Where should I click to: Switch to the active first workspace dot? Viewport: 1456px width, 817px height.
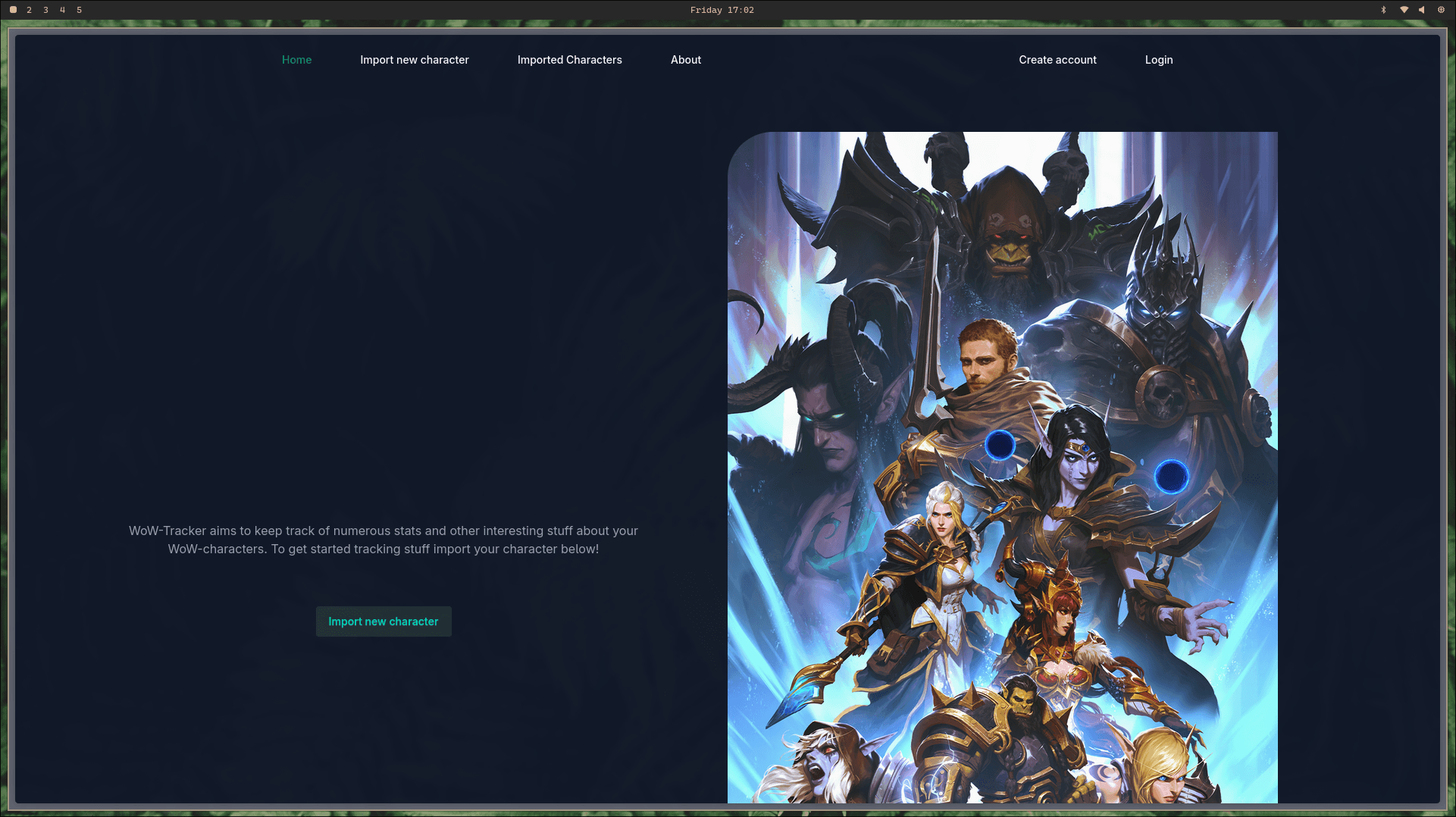(13, 10)
